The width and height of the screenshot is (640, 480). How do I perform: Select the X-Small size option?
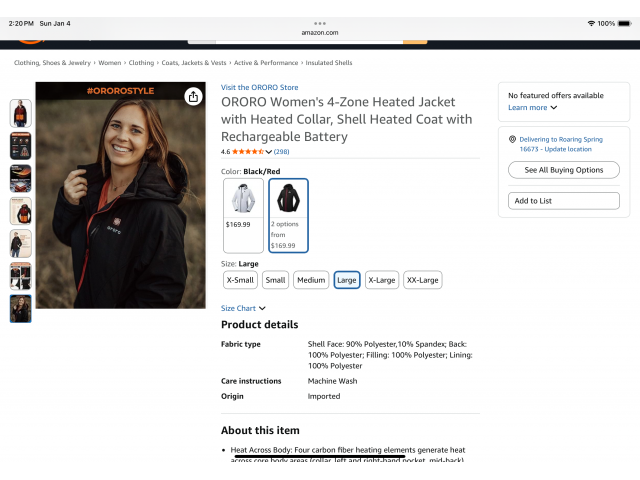tap(240, 280)
